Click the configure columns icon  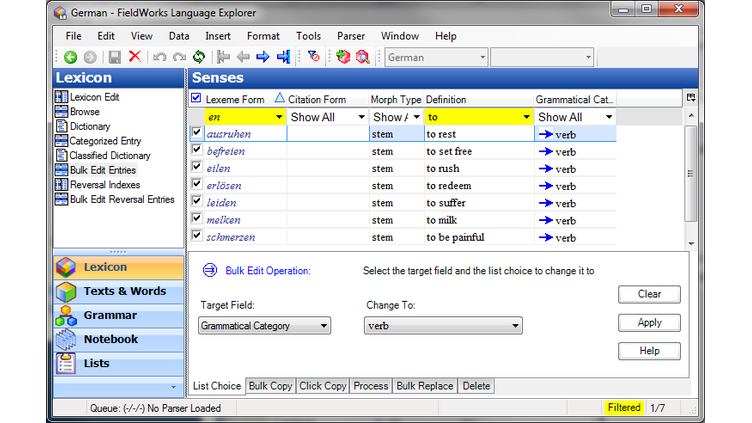691,97
